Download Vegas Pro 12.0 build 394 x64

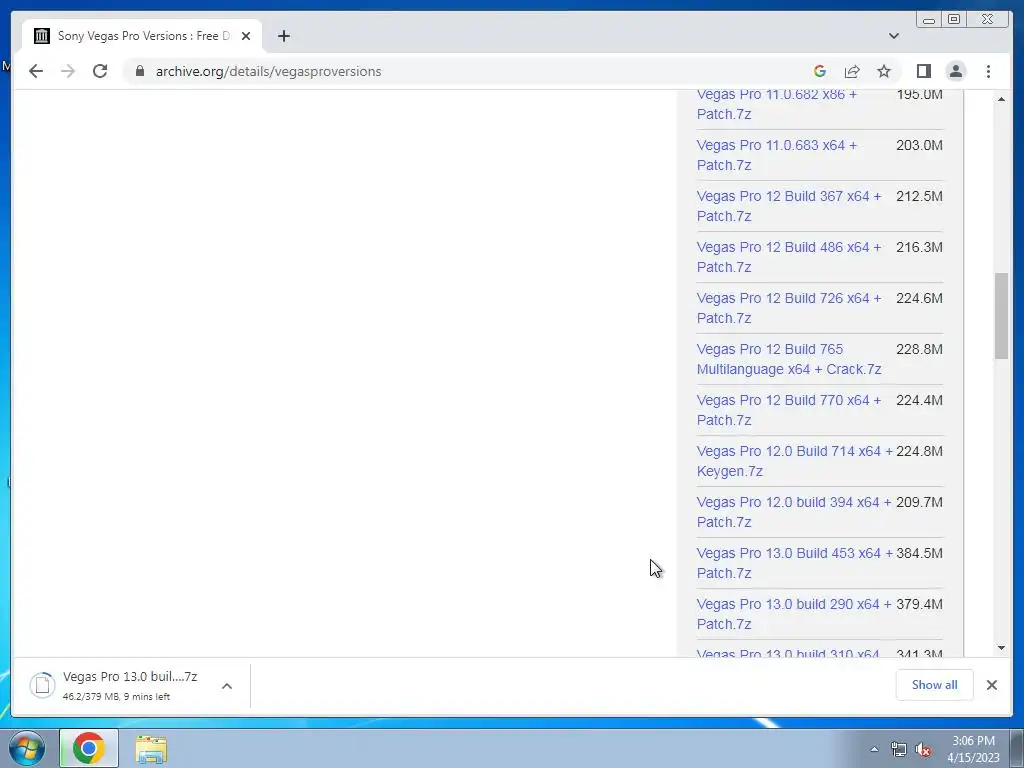[794, 511]
